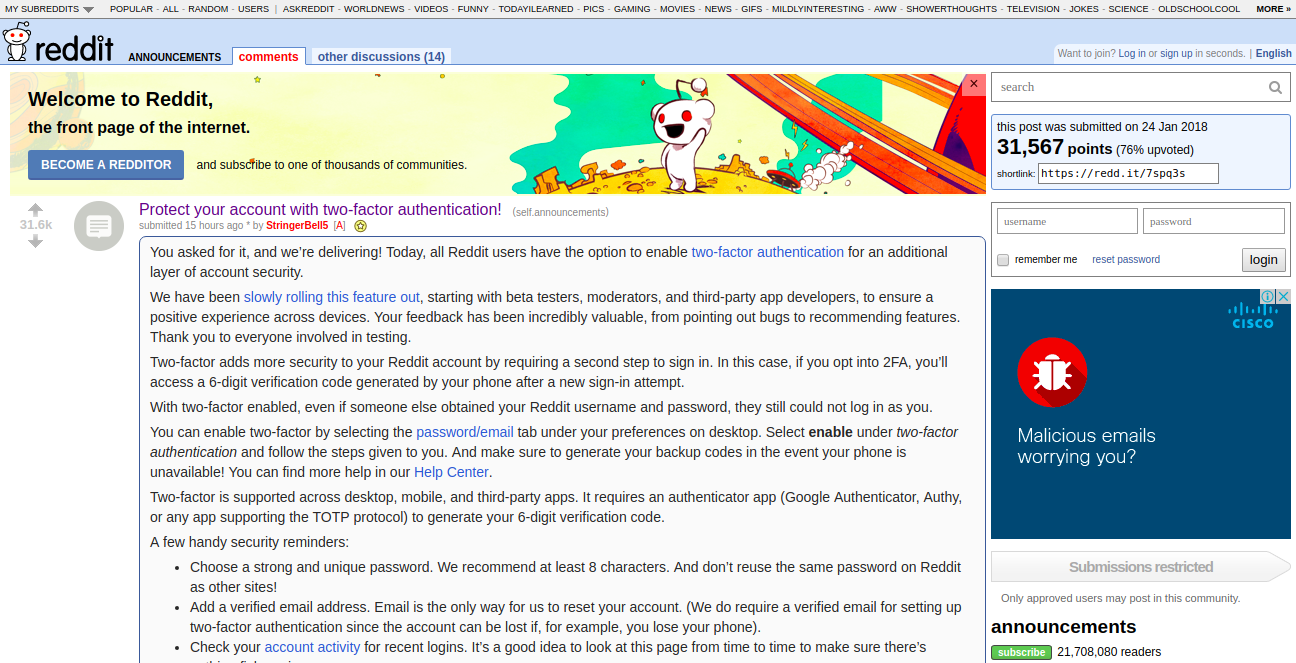Screen dimensions: 1296x663
Task: Open the Television subreddit link
Action: [x=1033, y=9]
